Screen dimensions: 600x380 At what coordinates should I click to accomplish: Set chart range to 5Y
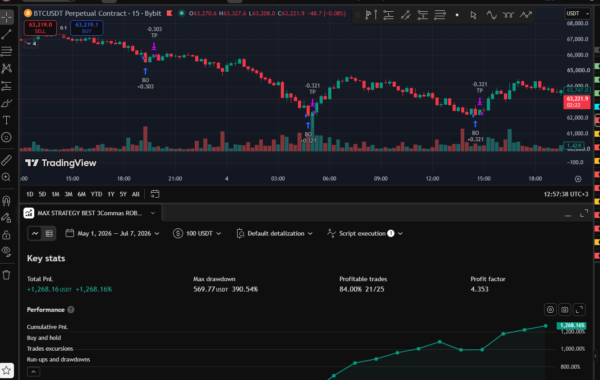(x=123, y=194)
